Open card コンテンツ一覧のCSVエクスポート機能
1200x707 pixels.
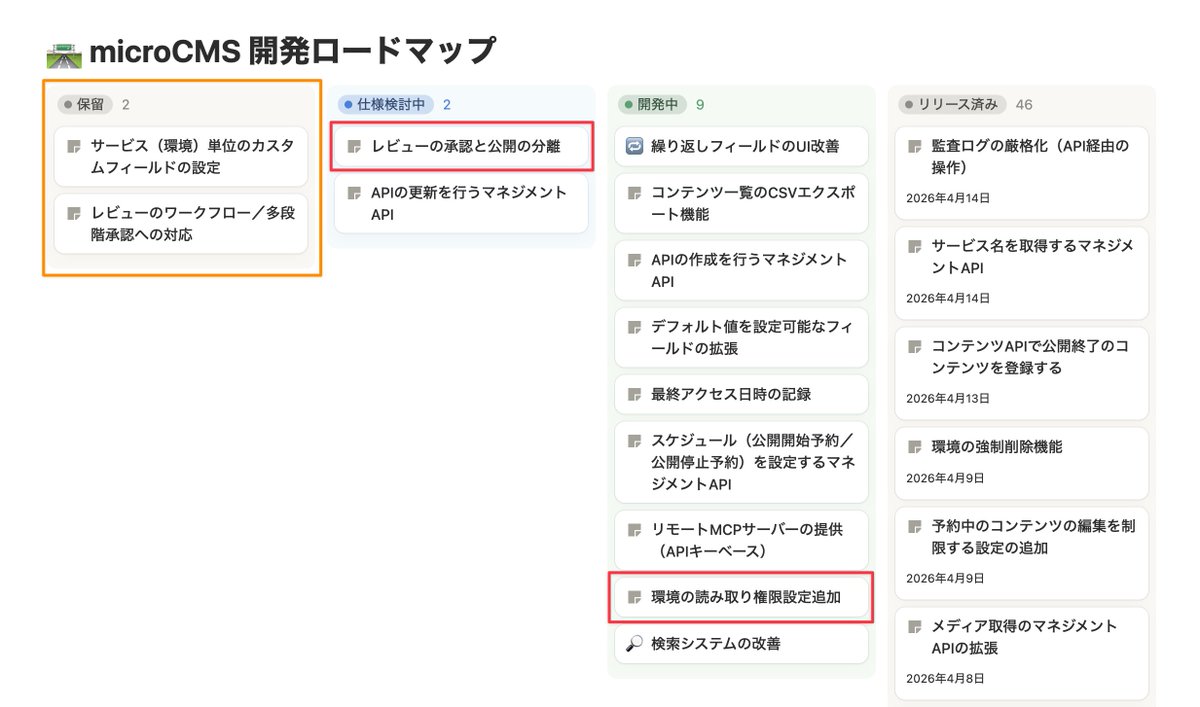click(x=741, y=203)
